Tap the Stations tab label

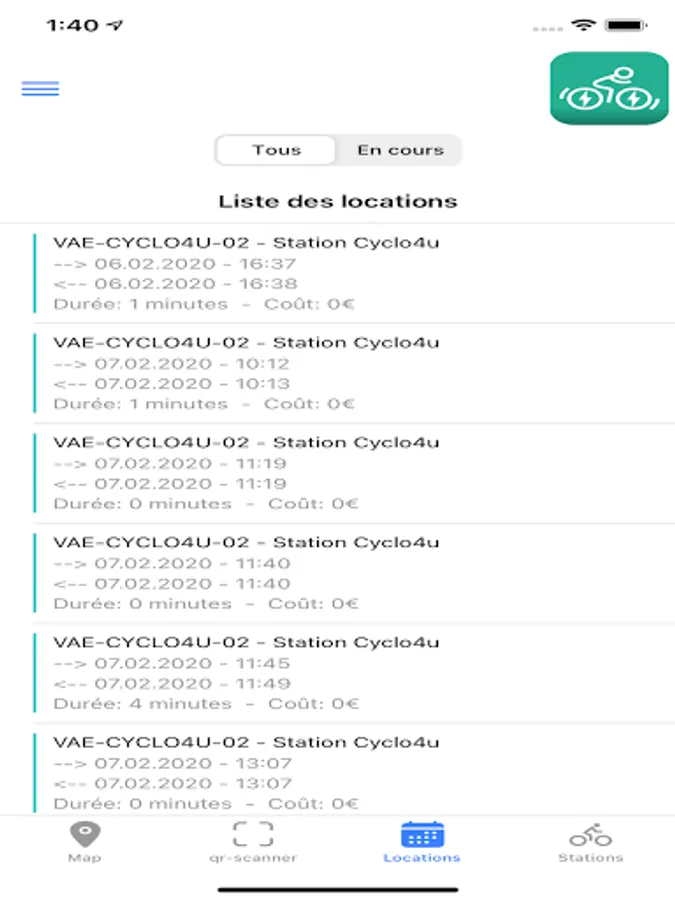(x=590, y=858)
